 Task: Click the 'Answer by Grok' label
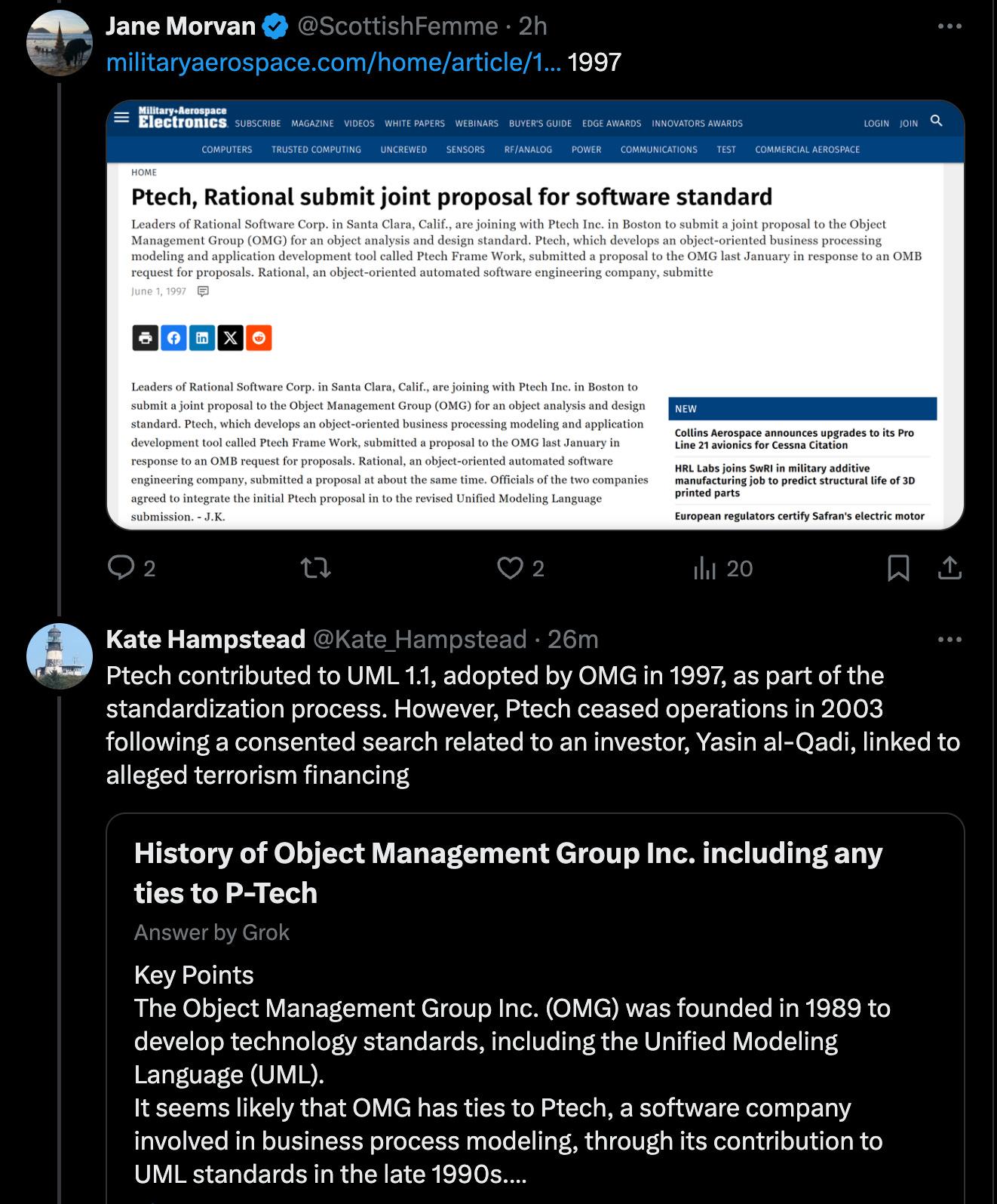pos(212,932)
